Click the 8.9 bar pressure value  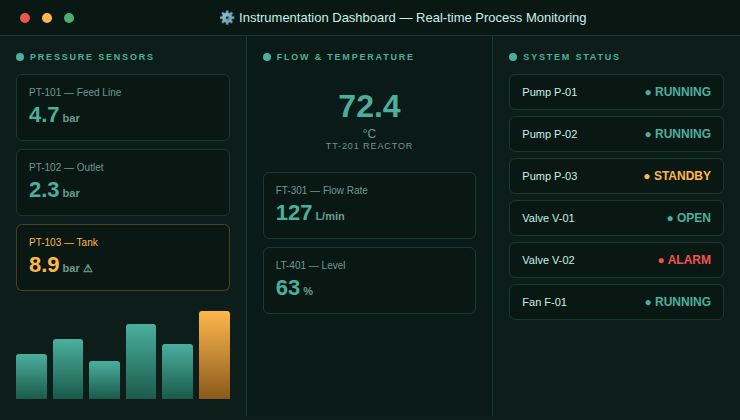click(54, 265)
